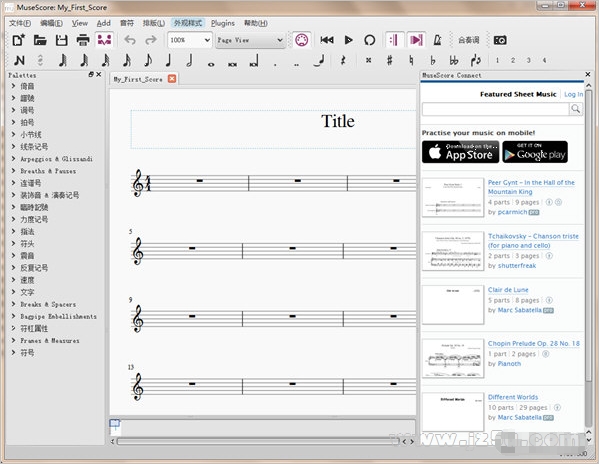Enable note input mode
This screenshot has width=599, height=464.
(x=19, y=60)
